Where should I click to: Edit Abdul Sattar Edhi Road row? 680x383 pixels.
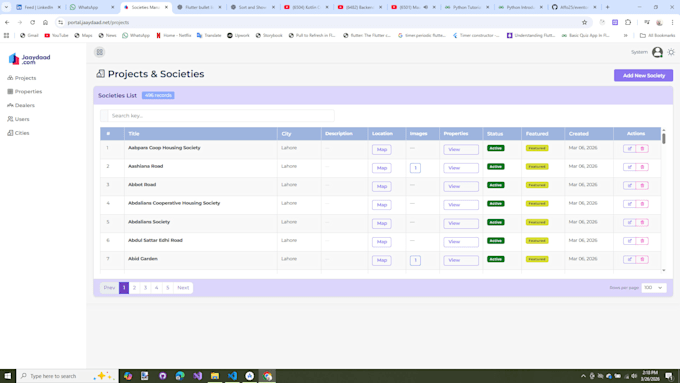point(629,241)
